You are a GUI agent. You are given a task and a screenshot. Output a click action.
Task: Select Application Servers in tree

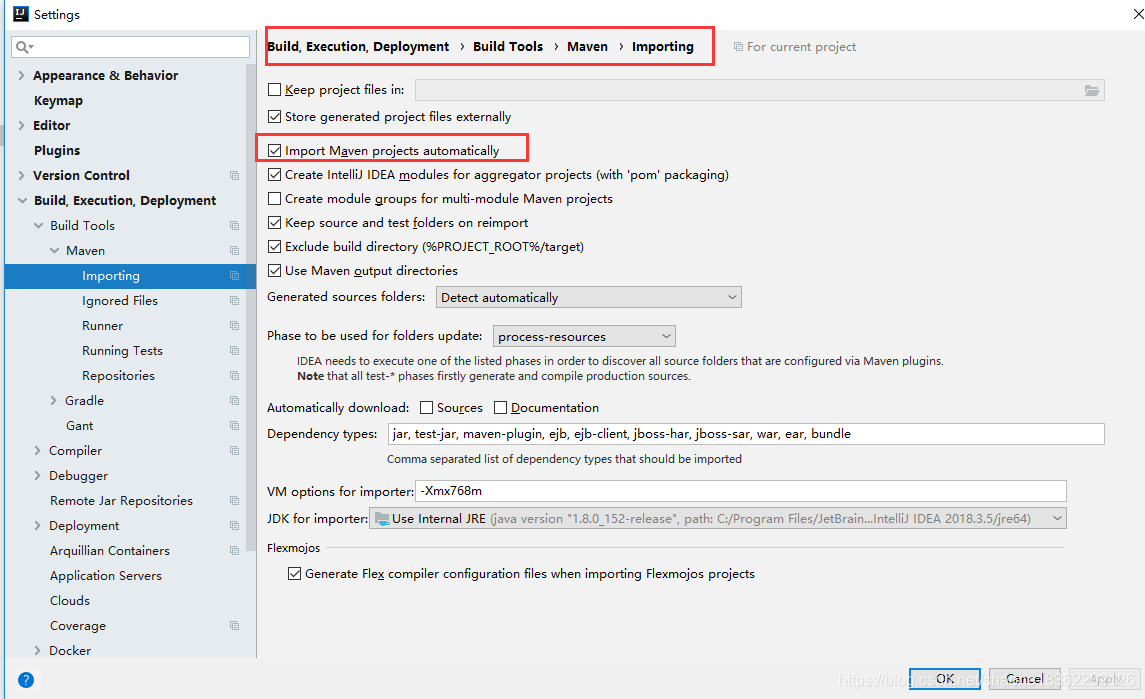(x=106, y=576)
